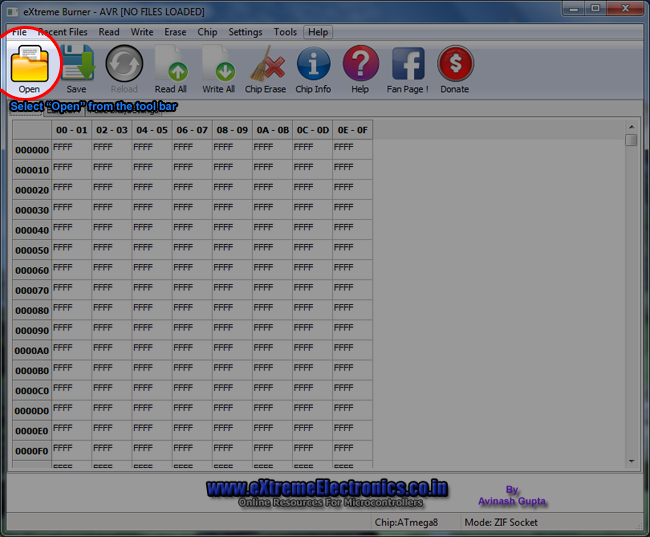Click FFFF cell in row 000070, column 0E - 0F
650x537 pixels.
(x=352, y=291)
